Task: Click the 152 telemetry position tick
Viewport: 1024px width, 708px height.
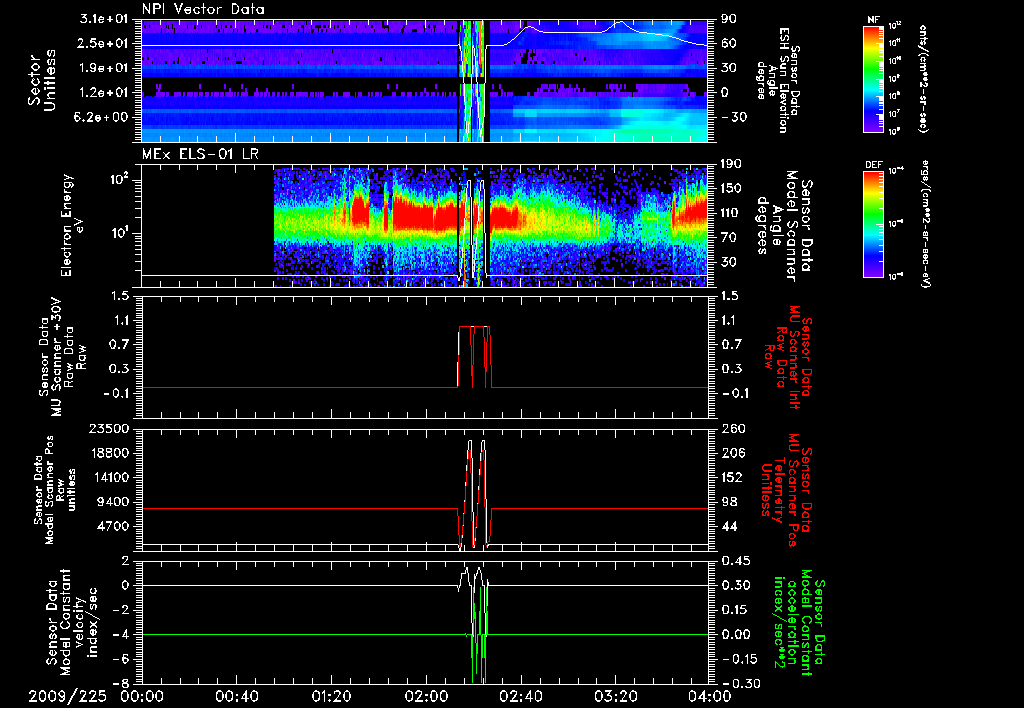Action: (x=734, y=478)
